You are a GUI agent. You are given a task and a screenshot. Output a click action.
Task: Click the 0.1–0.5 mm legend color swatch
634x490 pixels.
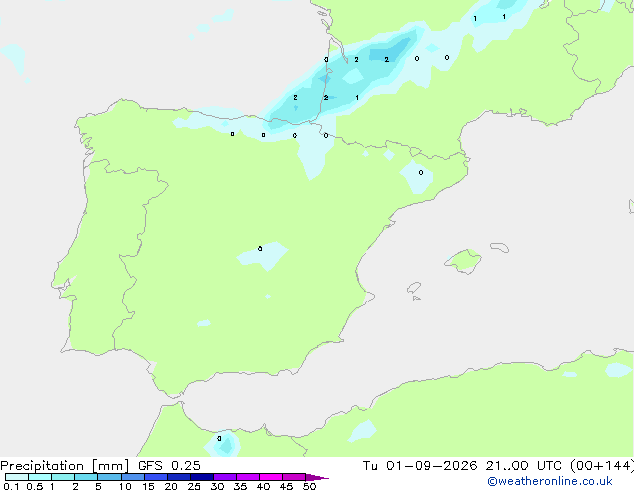[x=17, y=477]
